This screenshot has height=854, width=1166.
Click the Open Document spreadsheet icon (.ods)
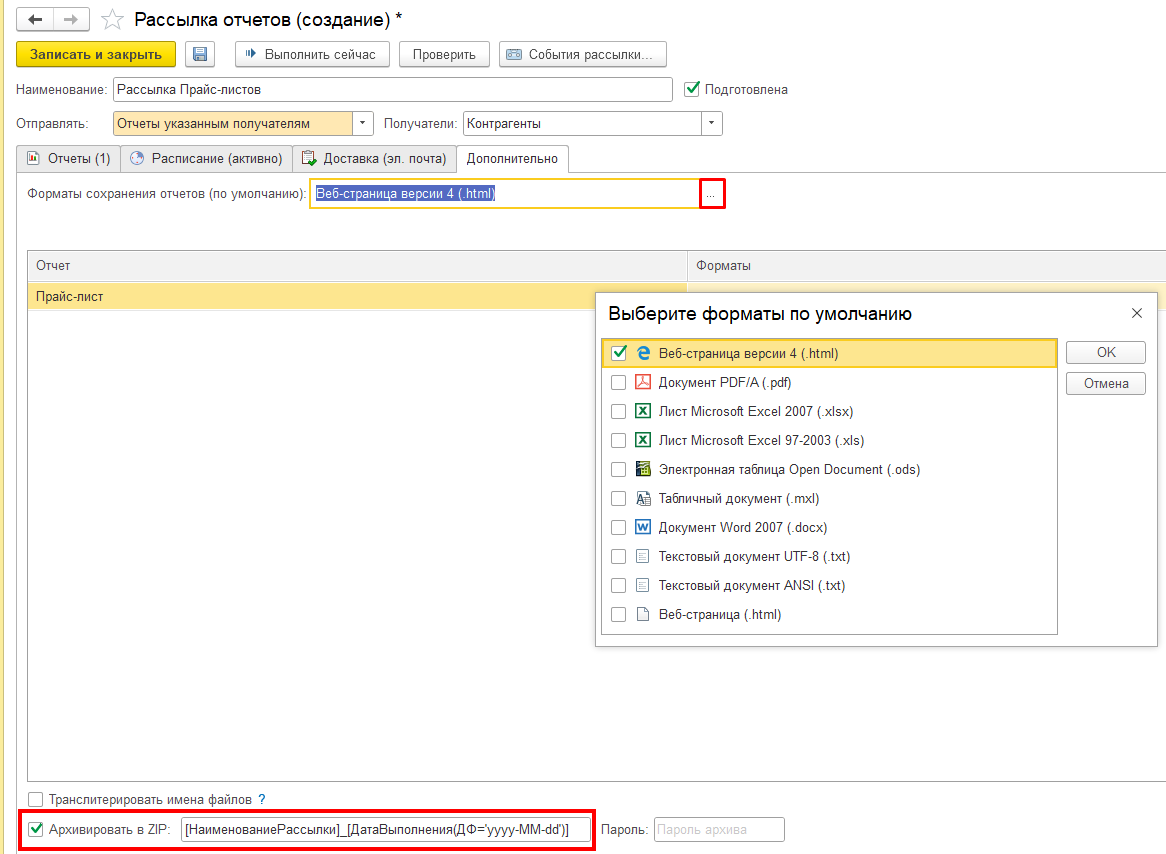(x=643, y=469)
